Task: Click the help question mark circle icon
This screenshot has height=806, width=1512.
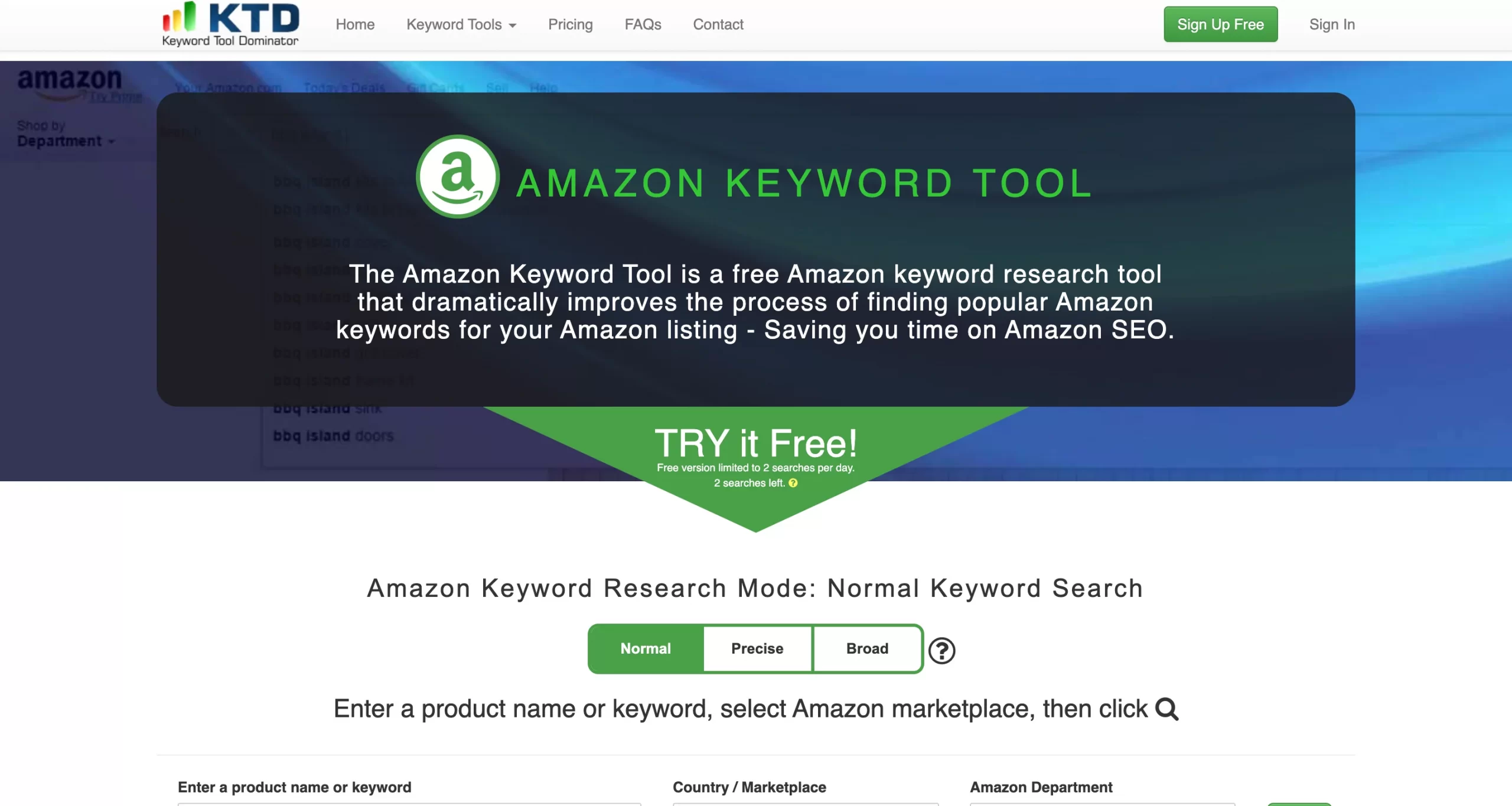Action: pyautogui.click(x=941, y=650)
